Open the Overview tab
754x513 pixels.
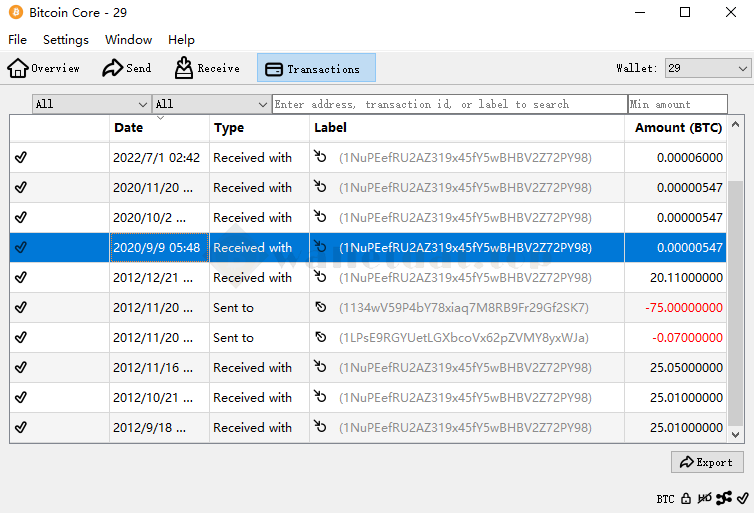[44, 68]
